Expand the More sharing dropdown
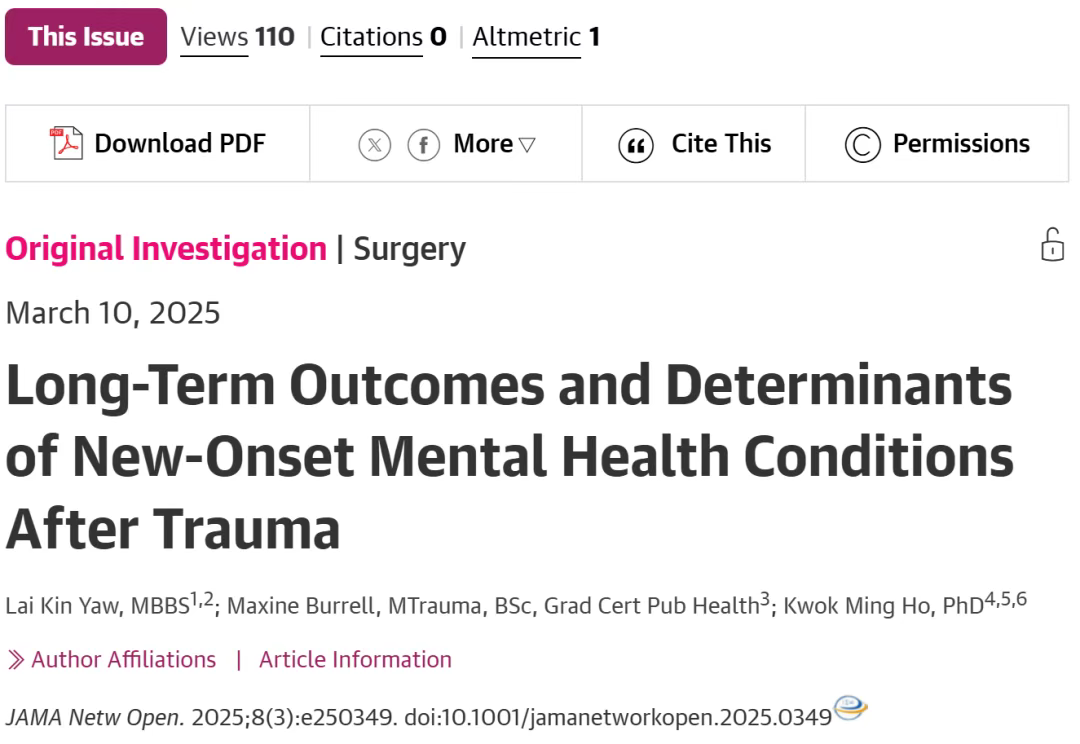This screenshot has width=1080, height=744. pos(494,144)
